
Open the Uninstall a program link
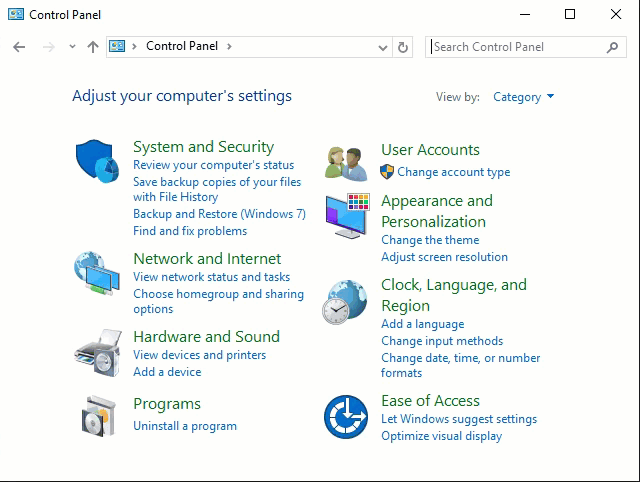tap(185, 426)
